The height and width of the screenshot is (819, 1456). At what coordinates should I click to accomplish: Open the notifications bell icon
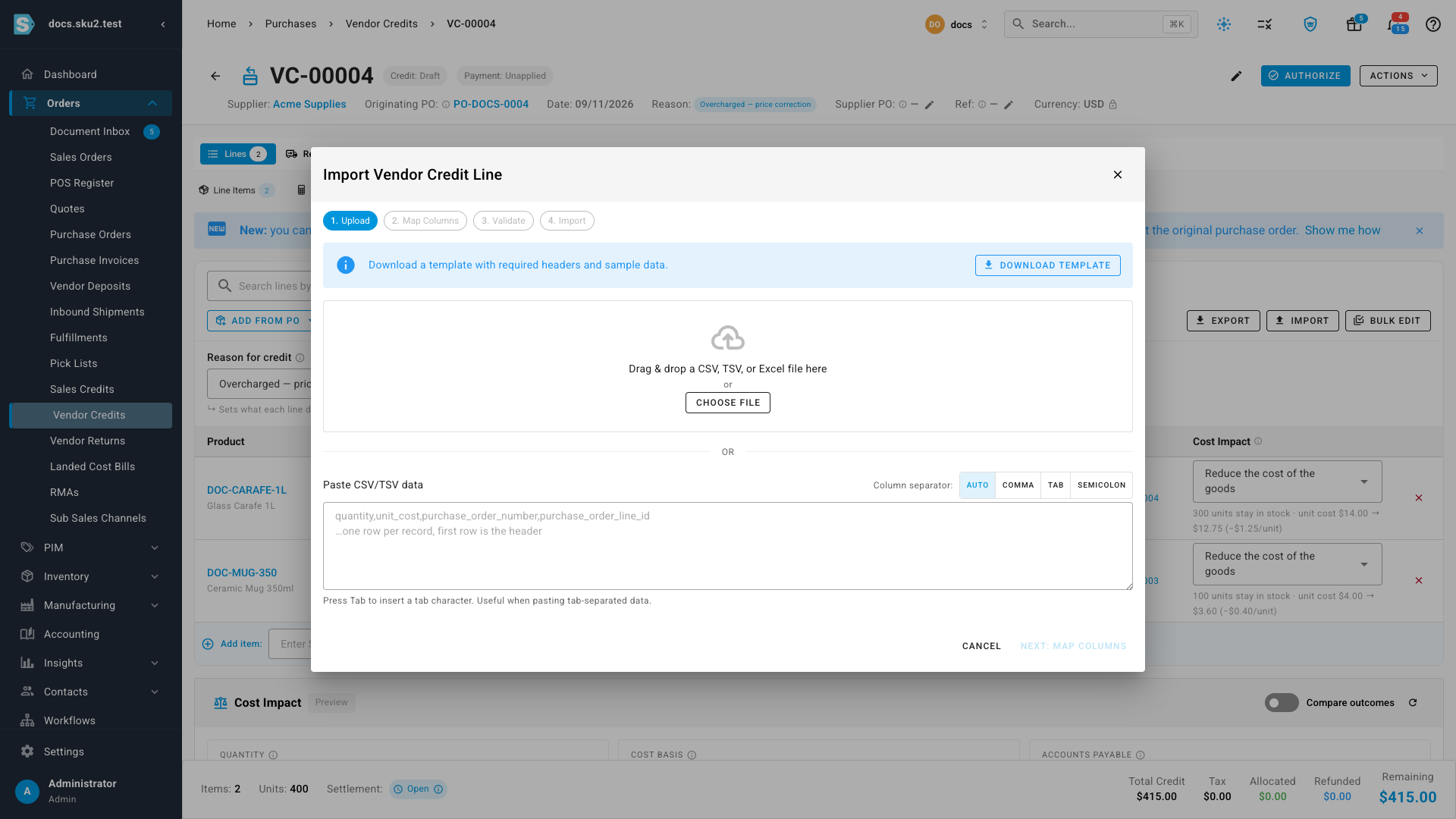1394,24
